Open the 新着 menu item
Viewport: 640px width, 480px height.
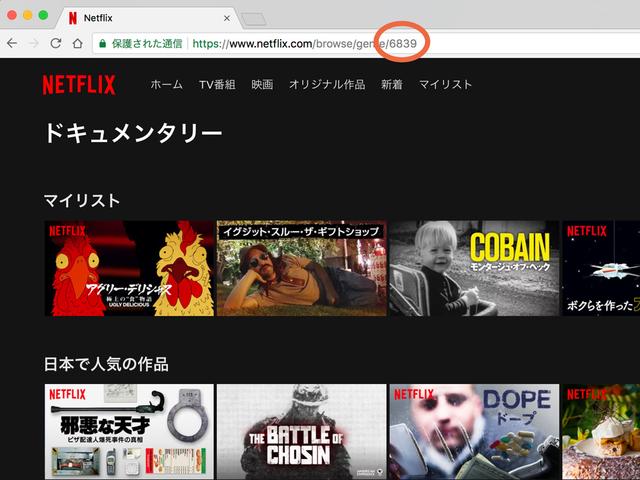pyautogui.click(x=392, y=84)
